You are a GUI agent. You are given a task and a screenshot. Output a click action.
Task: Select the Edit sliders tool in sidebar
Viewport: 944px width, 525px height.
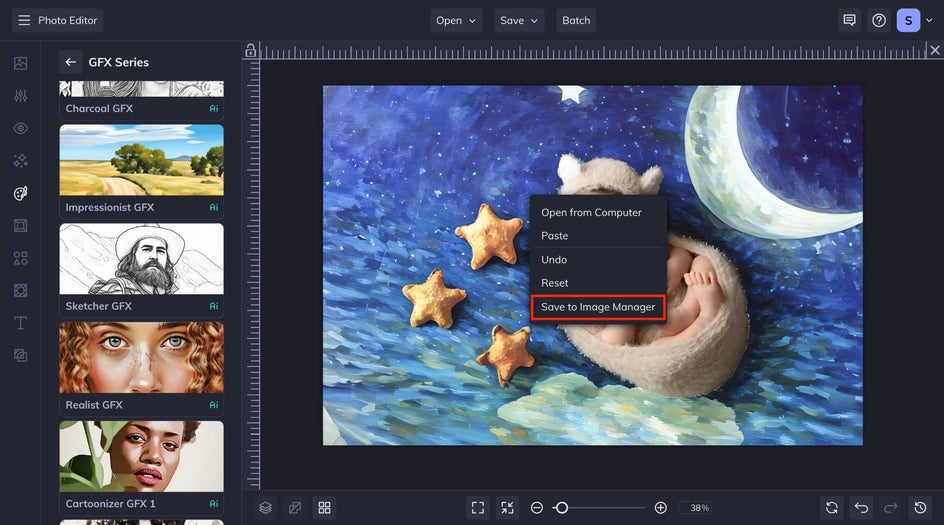click(x=20, y=96)
